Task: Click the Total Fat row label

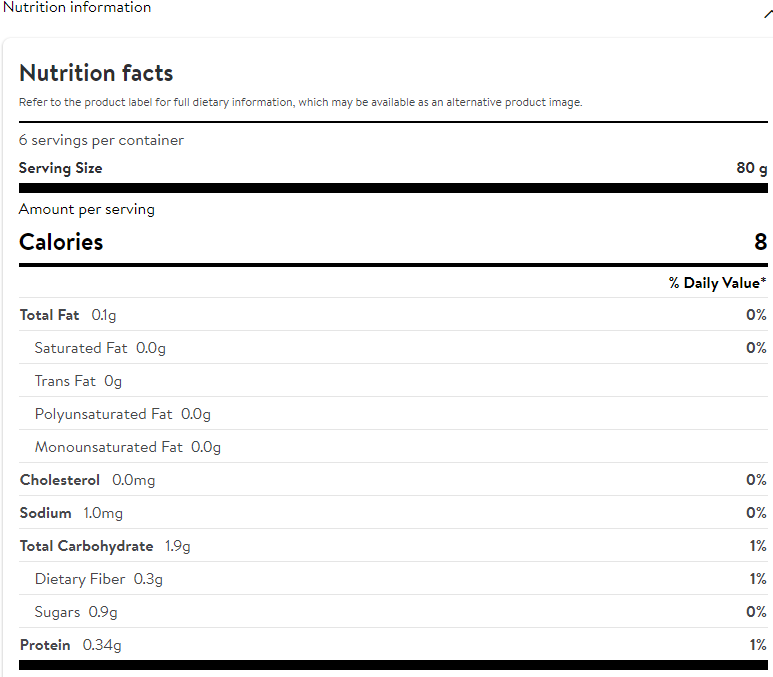Action: coord(50,315)
